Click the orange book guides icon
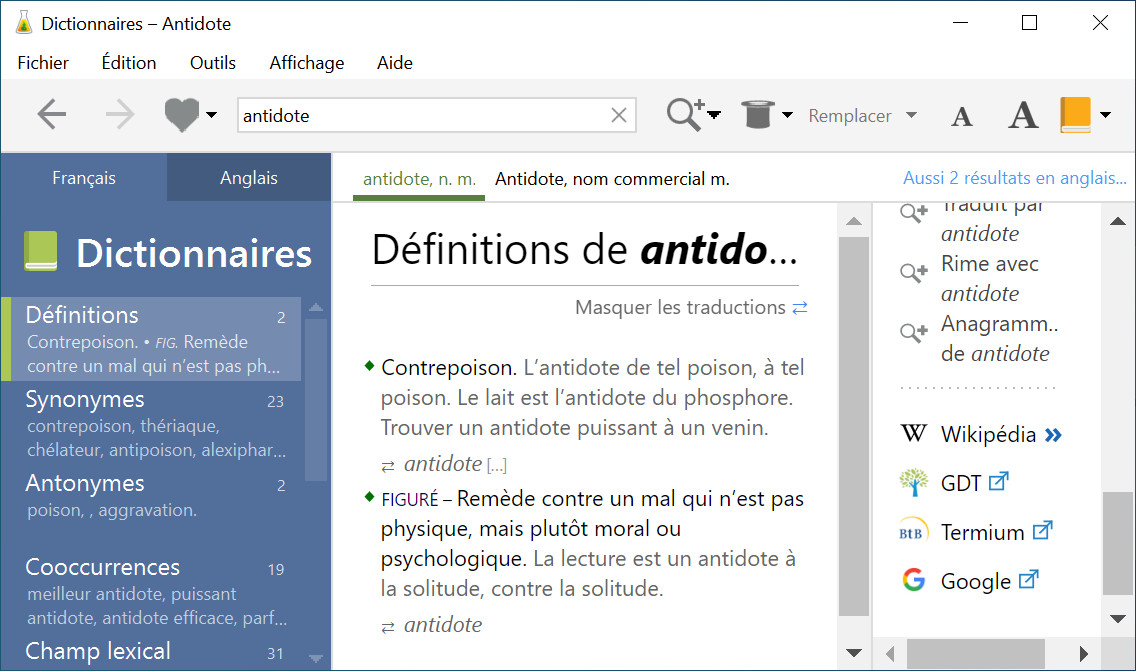The image size is (1136, 671). coord(1075,114)
